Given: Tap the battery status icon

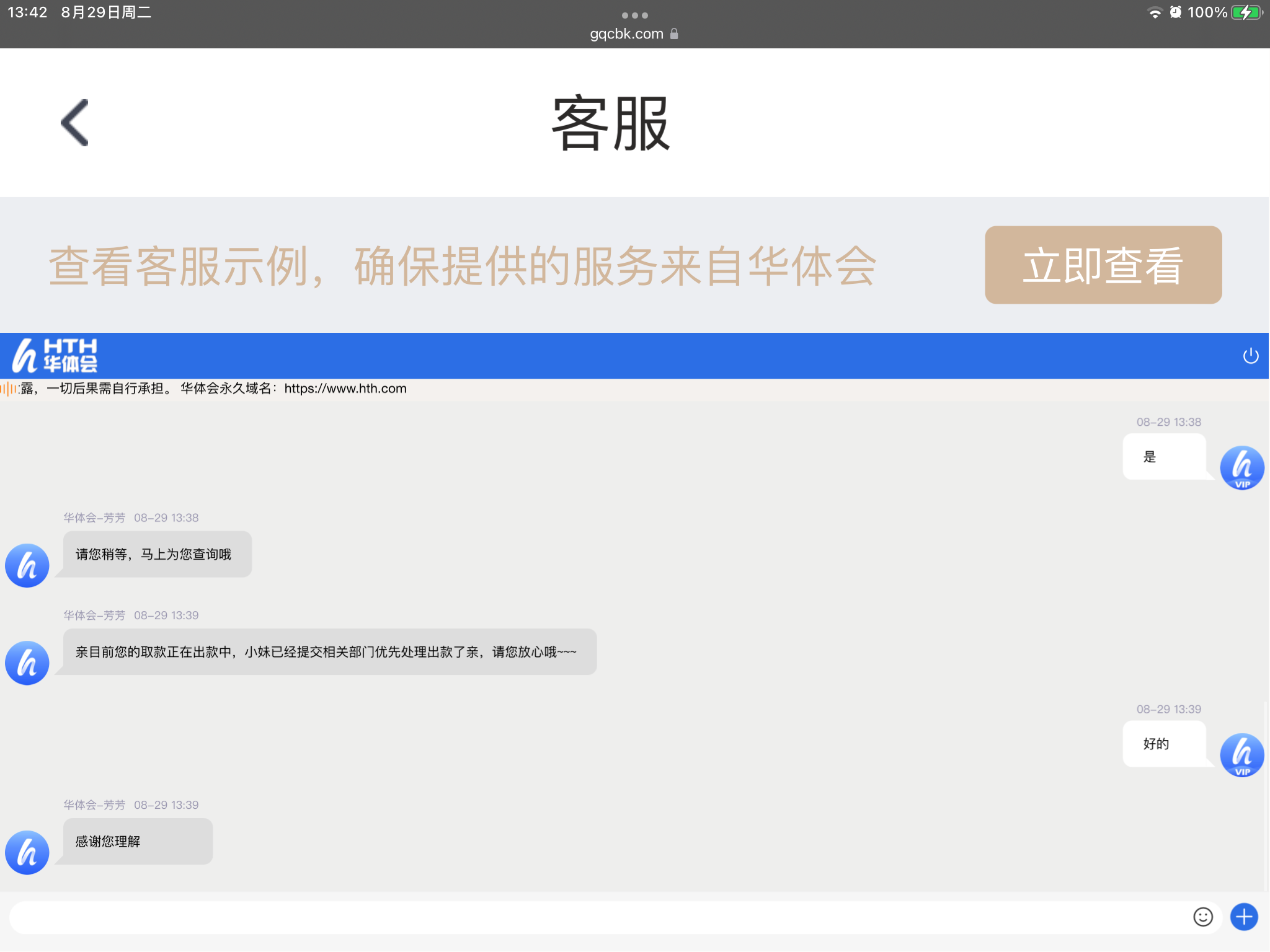Looking at the screenshot, I should pos(1246,12).
